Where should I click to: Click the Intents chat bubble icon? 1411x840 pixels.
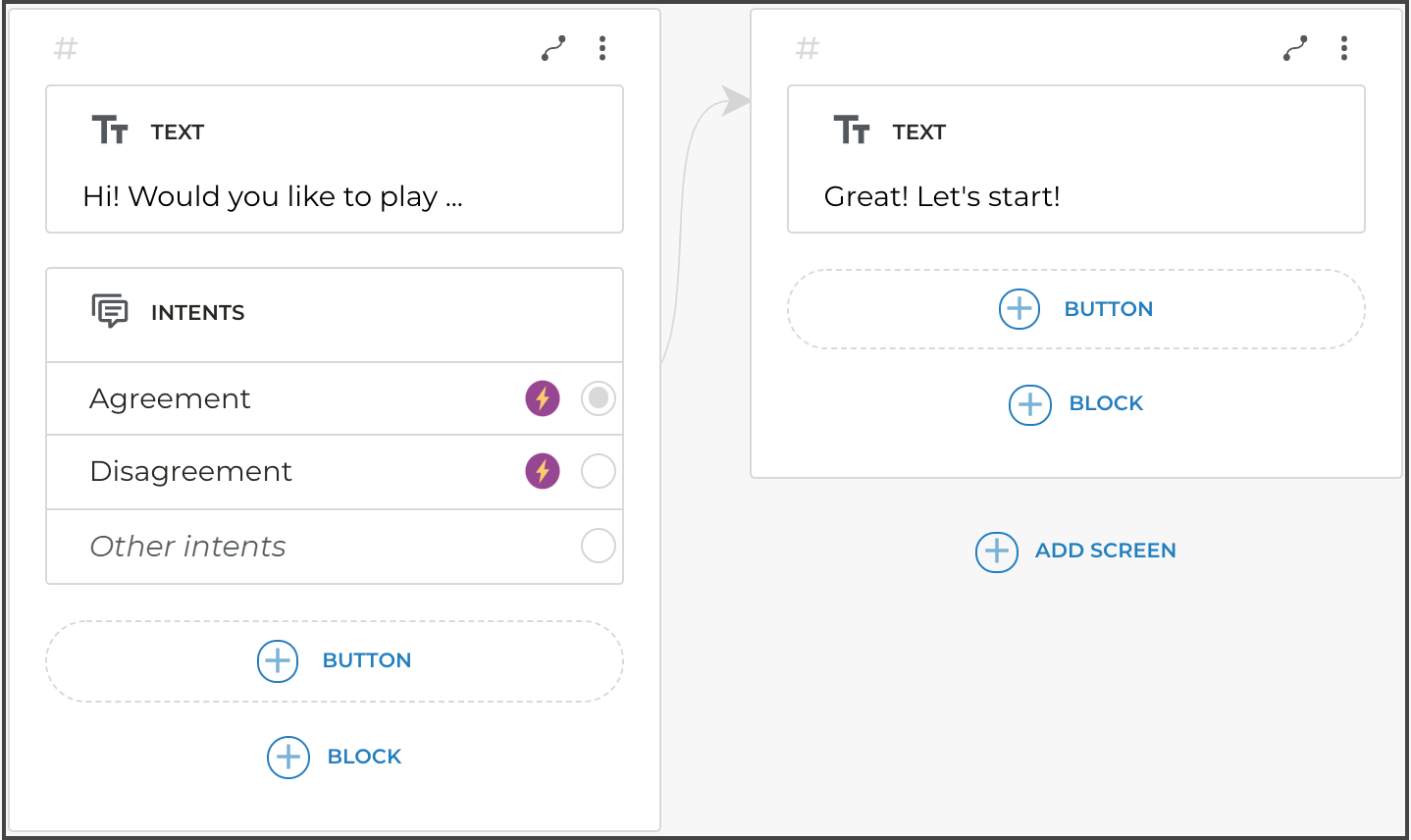point(110,311)
